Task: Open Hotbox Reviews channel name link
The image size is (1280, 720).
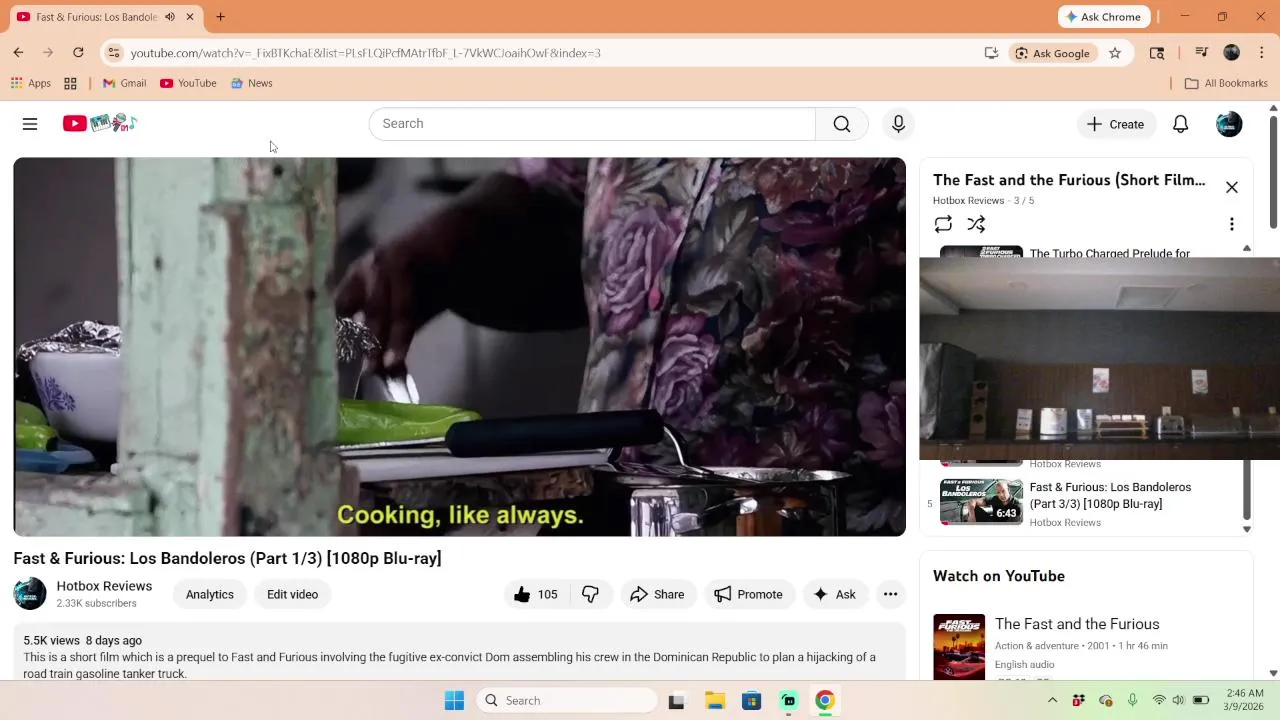Action: (104, 586)
